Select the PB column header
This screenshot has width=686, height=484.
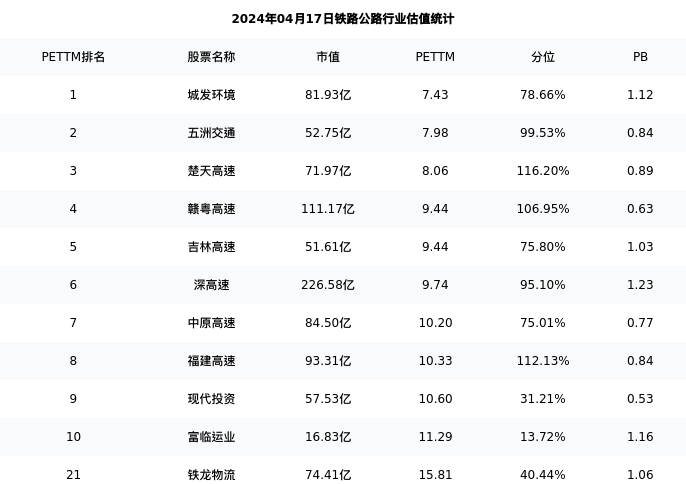(640, 57)
